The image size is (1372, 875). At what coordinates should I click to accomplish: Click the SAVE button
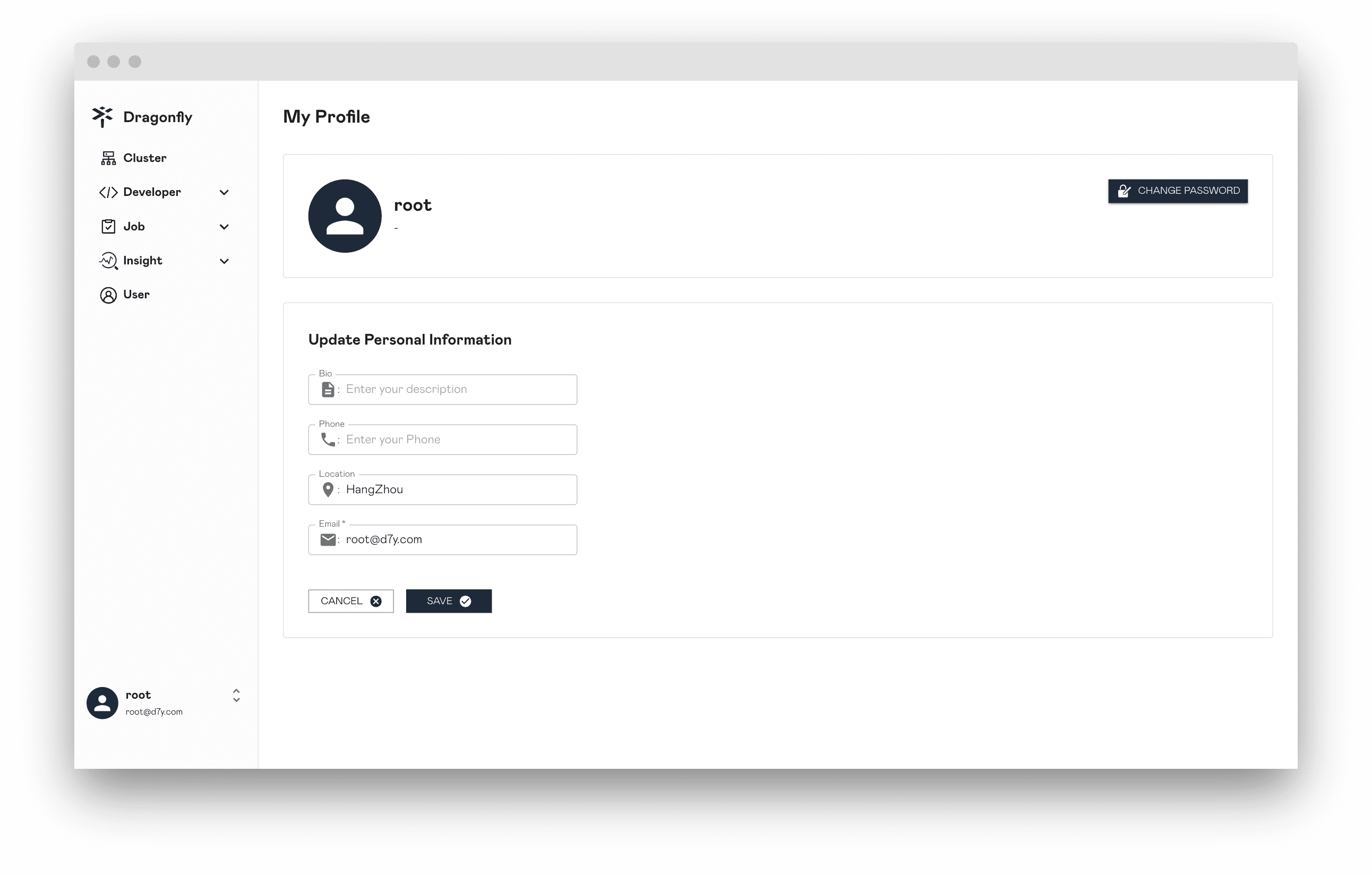coord(448,601)
